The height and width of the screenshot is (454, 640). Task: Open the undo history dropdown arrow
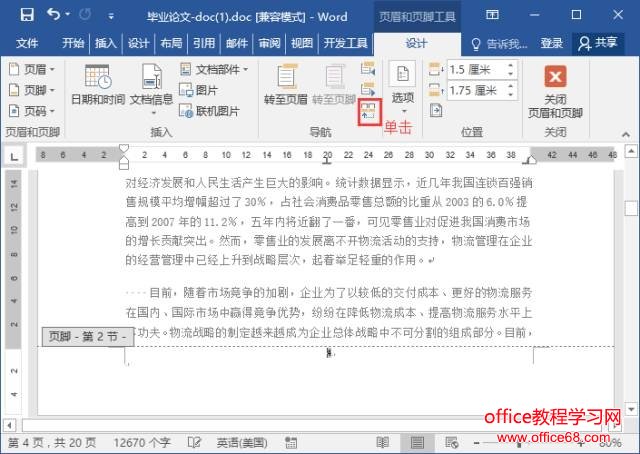(x=68, y=14)
